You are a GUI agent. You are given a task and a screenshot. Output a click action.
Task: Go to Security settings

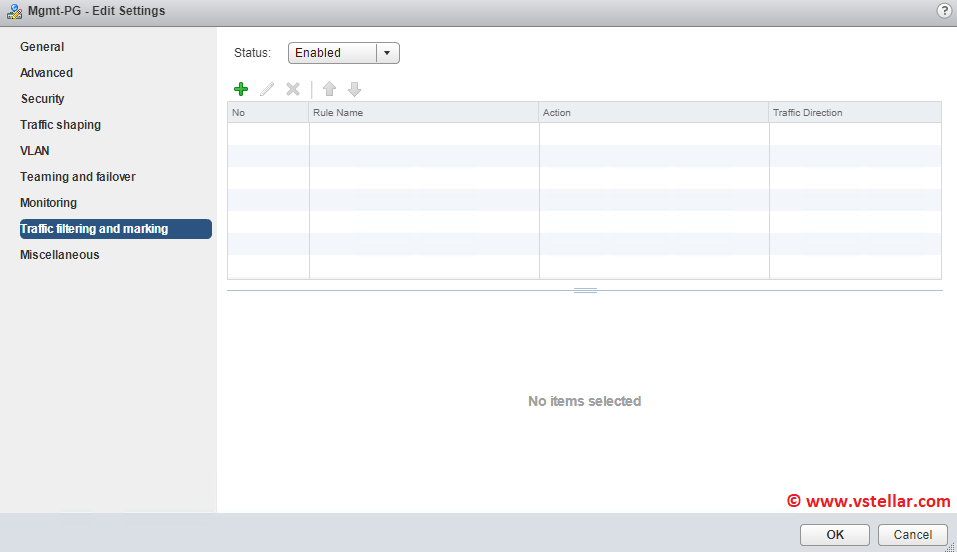(43, 99)
